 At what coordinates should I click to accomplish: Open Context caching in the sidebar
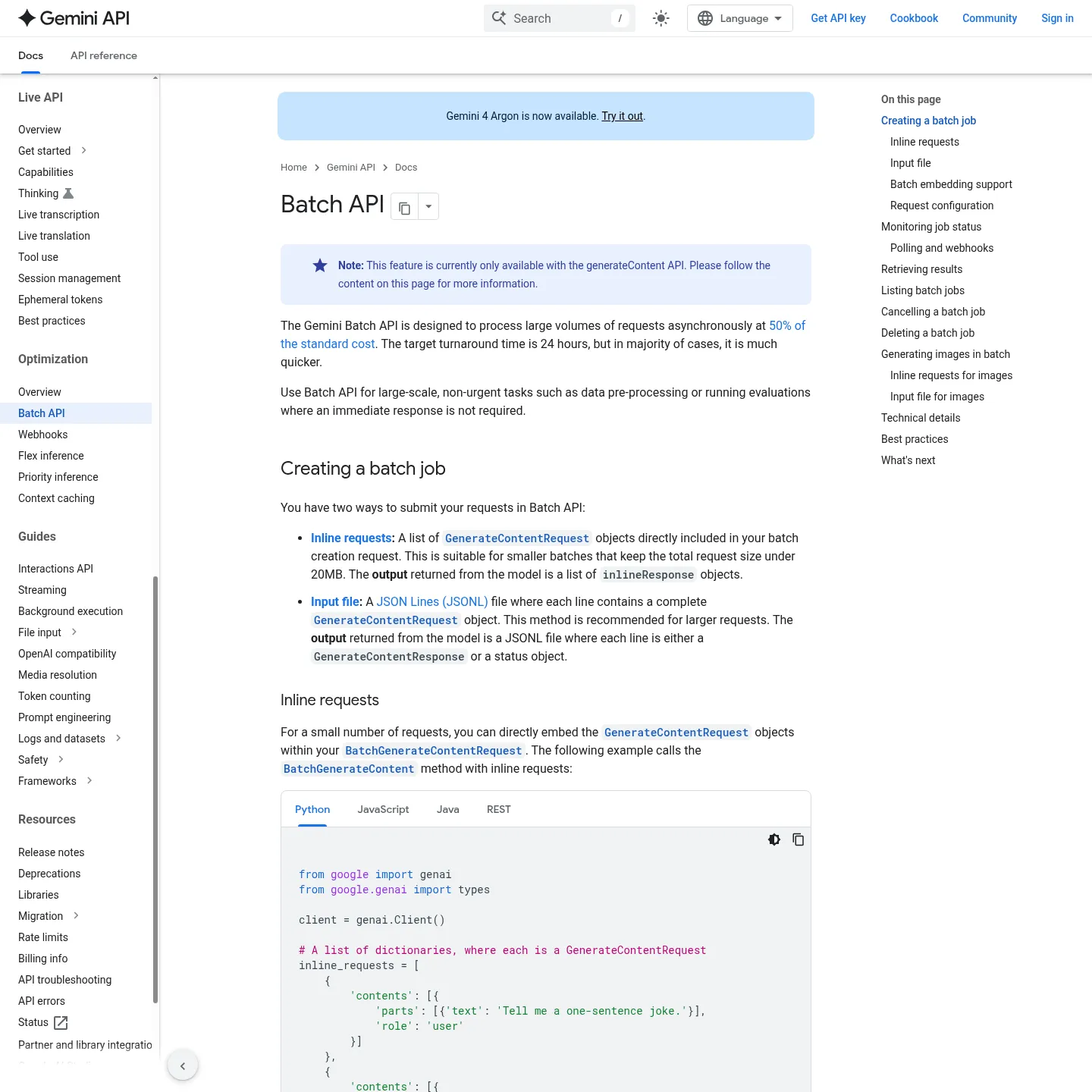click(56, 498)
